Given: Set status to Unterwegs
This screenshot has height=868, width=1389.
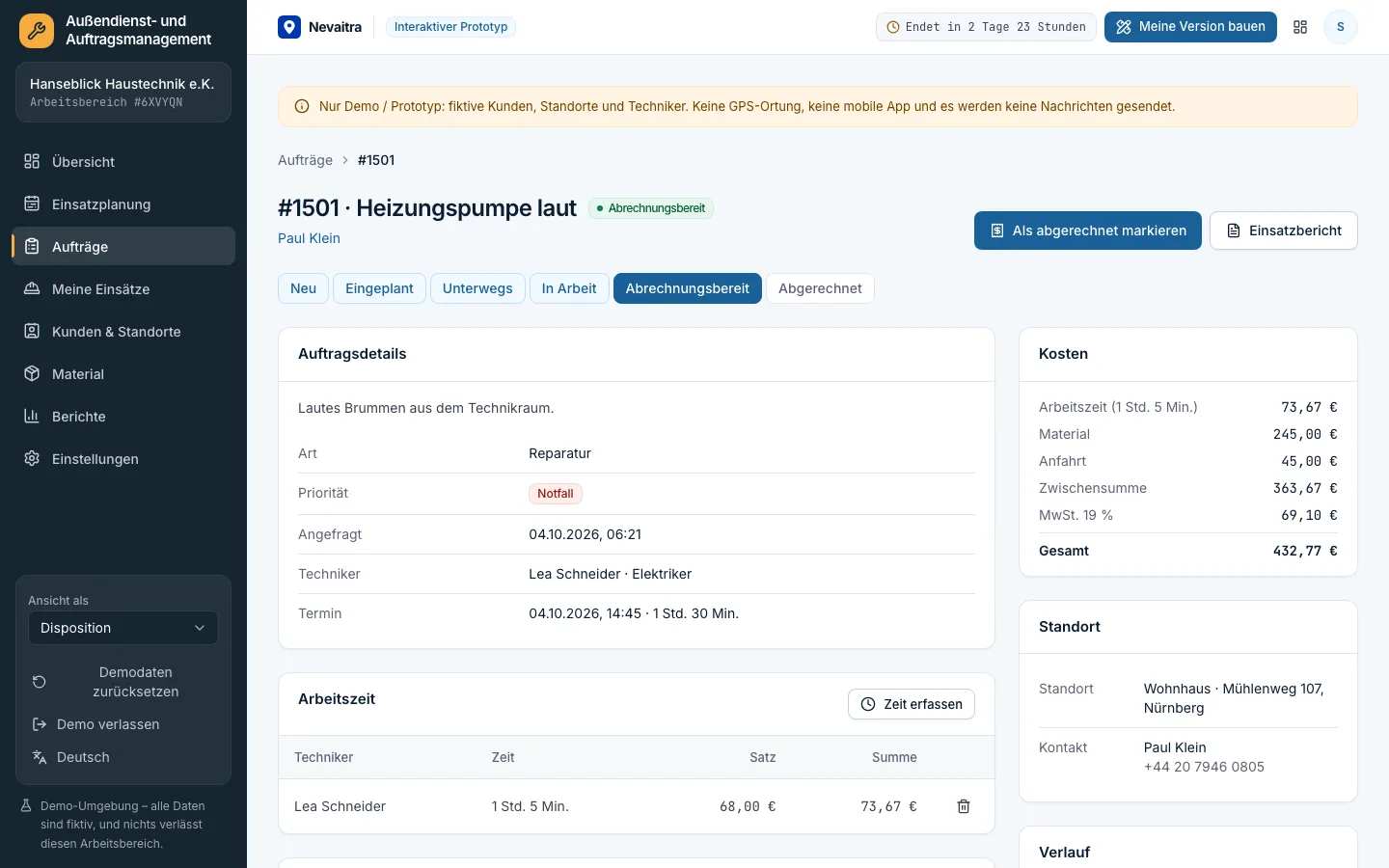Looking at the screenshot, I should click(477, 288).
